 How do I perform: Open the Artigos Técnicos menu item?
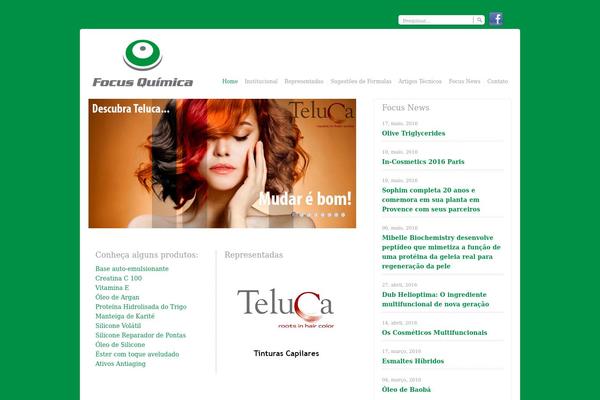pos(420,81)
